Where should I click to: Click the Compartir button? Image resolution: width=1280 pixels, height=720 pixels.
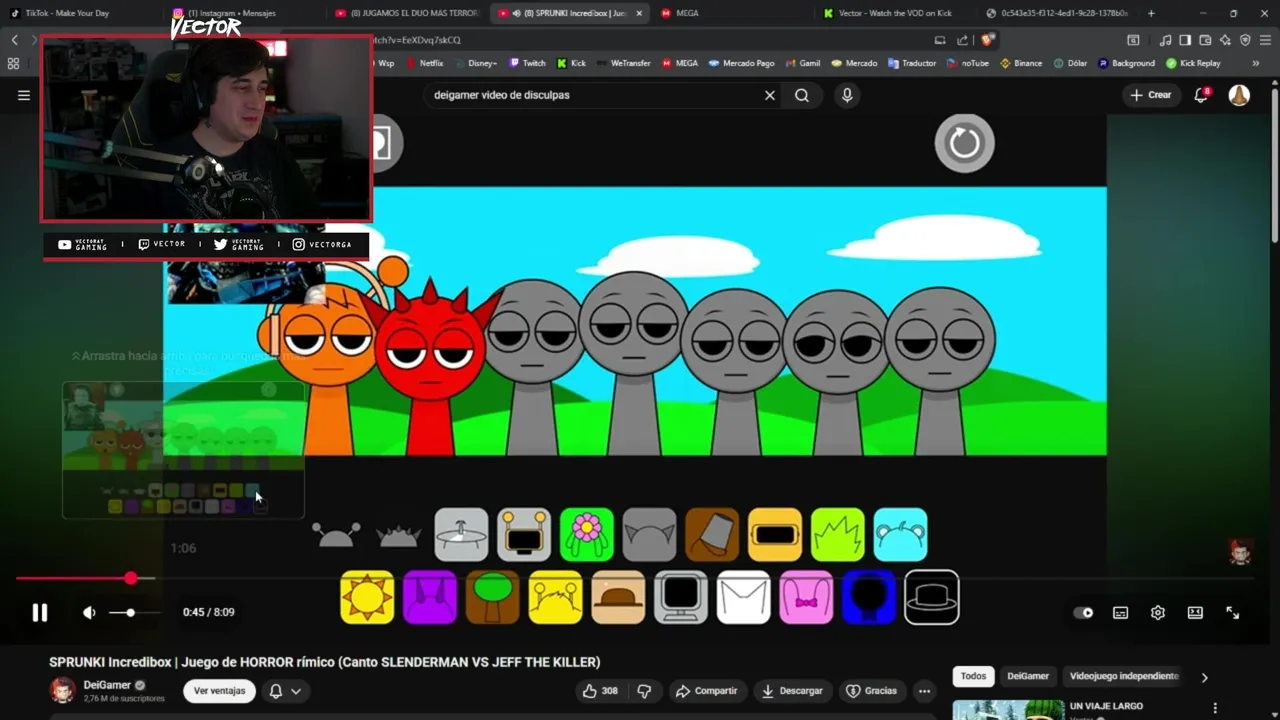click(x=706, y=691)
